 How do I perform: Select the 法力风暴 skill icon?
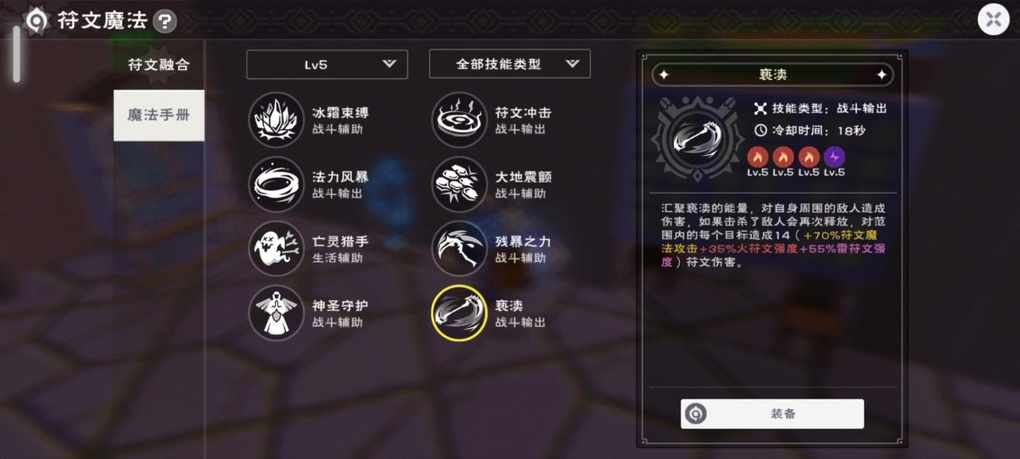(x=276, y=184)
